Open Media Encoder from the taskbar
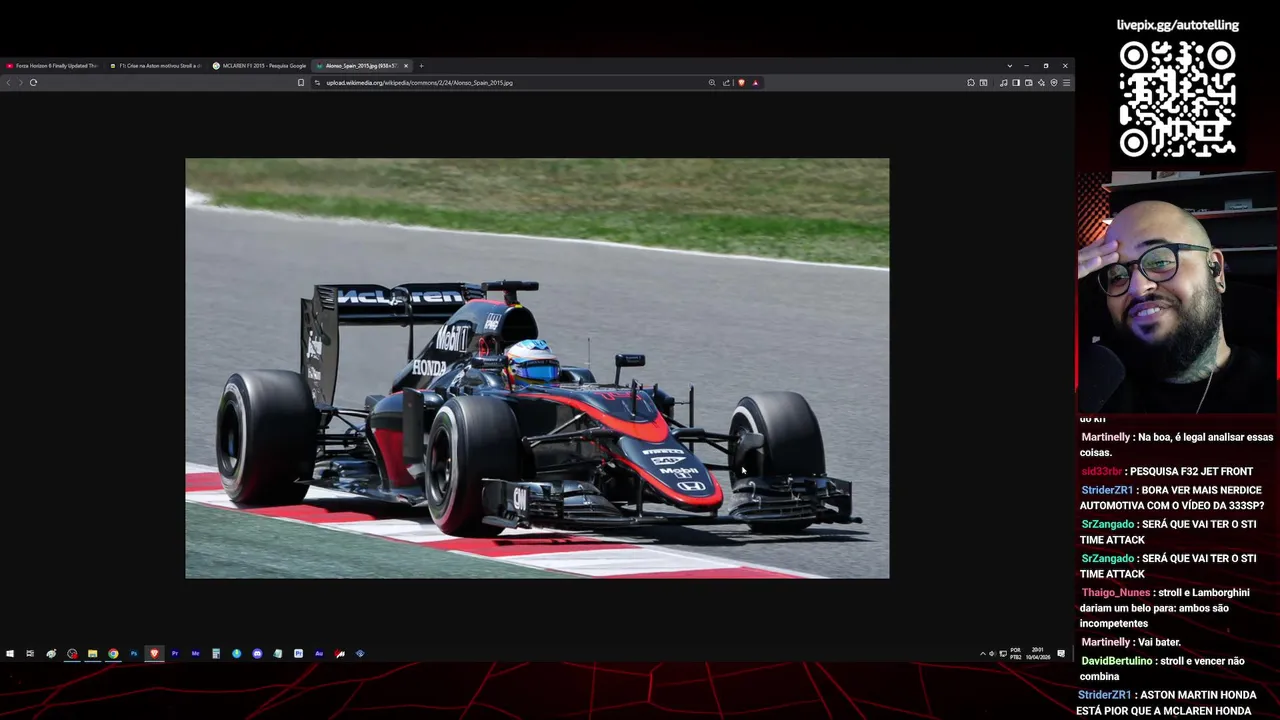Screen dimensions: 1280x720 point(195,653)
